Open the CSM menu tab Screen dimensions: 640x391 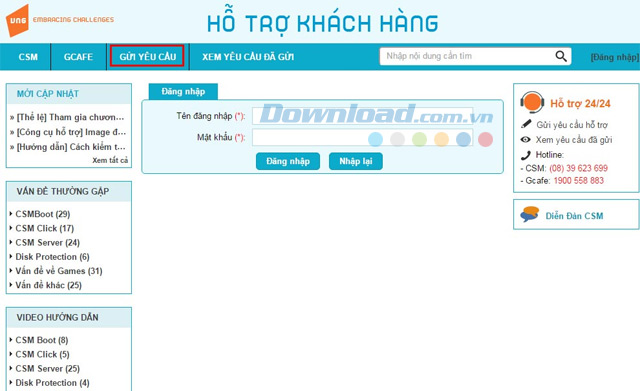pyautogui.click(x=28, y=57)
